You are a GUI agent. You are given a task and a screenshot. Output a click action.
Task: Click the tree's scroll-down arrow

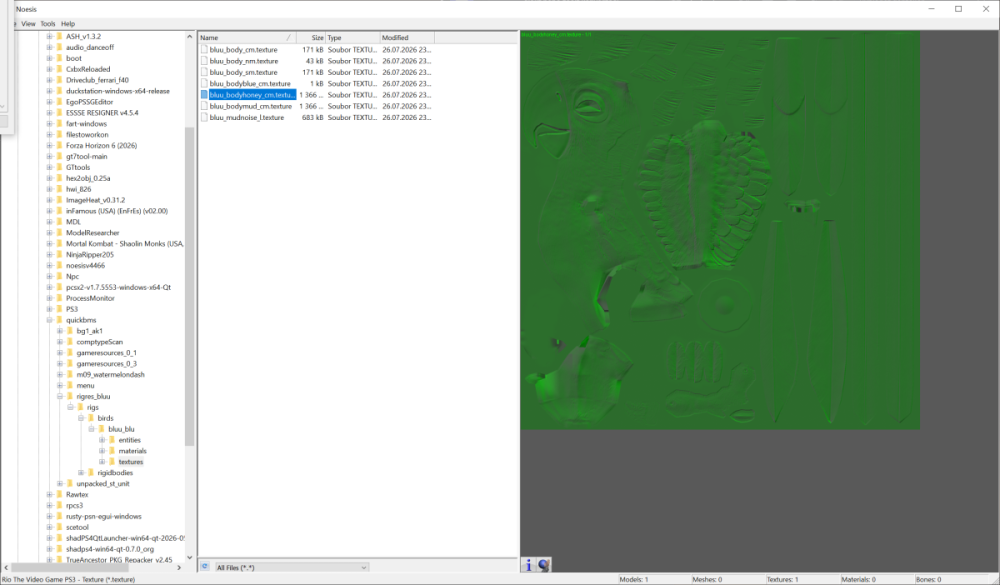click(189, 557)
